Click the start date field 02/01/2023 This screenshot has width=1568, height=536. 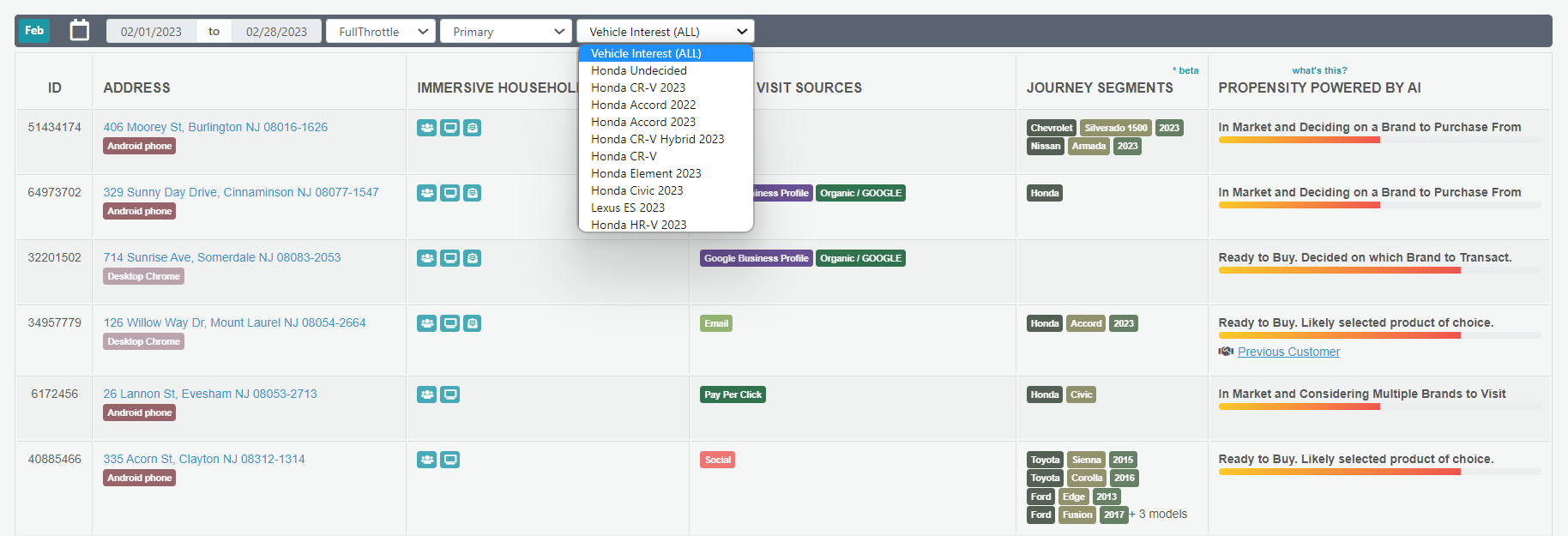(x=151, y=32)
